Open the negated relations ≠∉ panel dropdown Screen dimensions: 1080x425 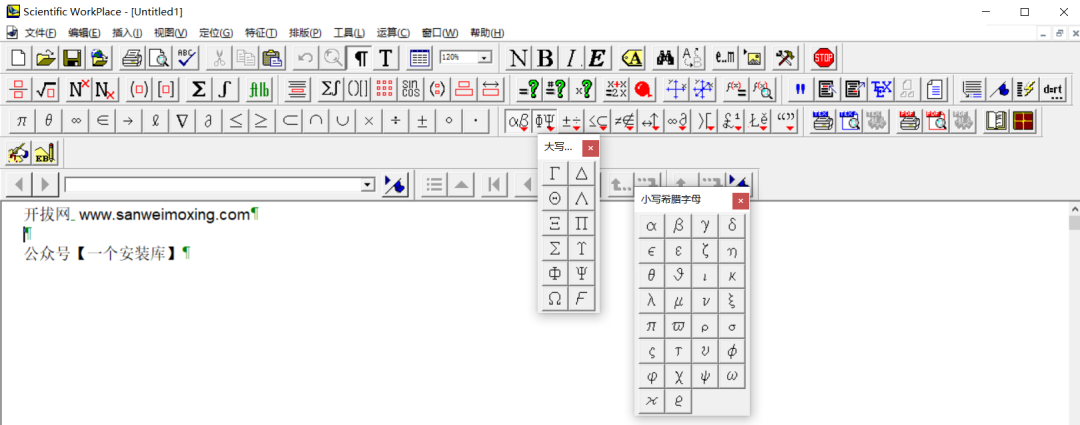click(625, 121)
